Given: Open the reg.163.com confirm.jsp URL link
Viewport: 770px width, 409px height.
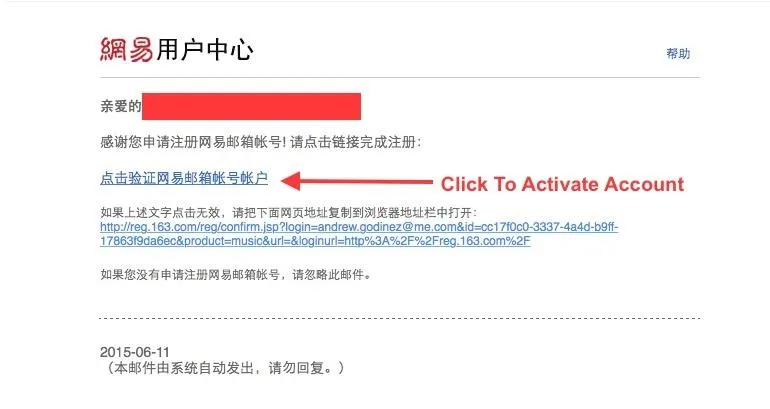Looking at the screenshot, I should click(359, 227).
